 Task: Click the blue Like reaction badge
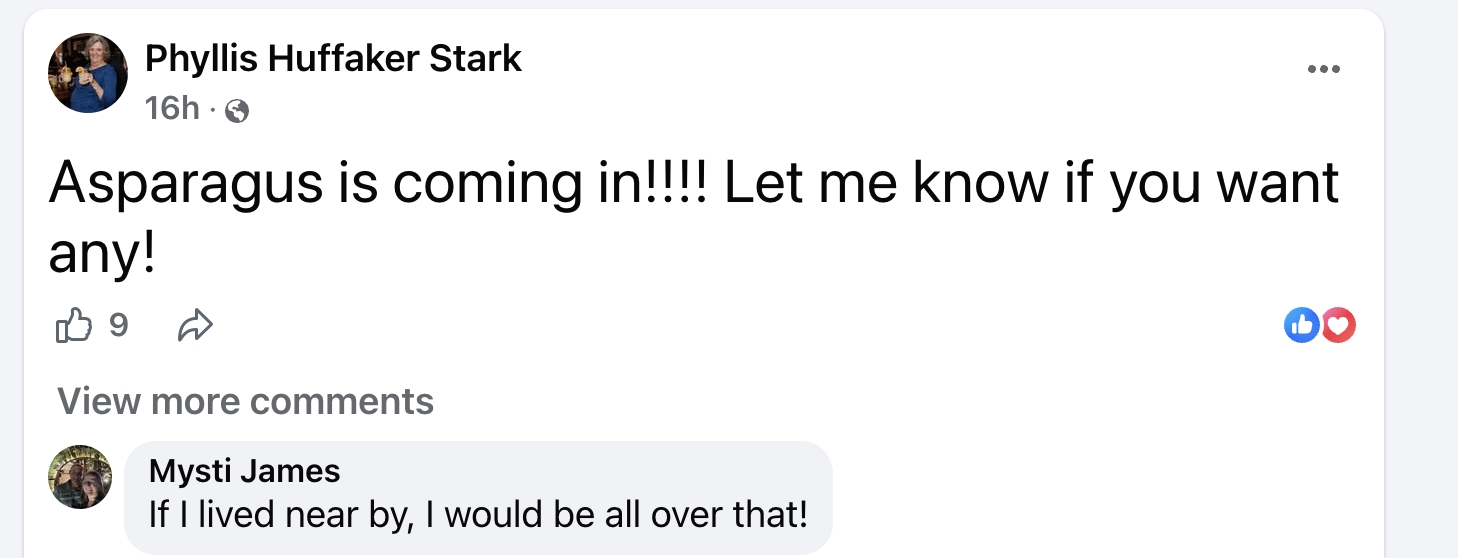[1301, 324]
